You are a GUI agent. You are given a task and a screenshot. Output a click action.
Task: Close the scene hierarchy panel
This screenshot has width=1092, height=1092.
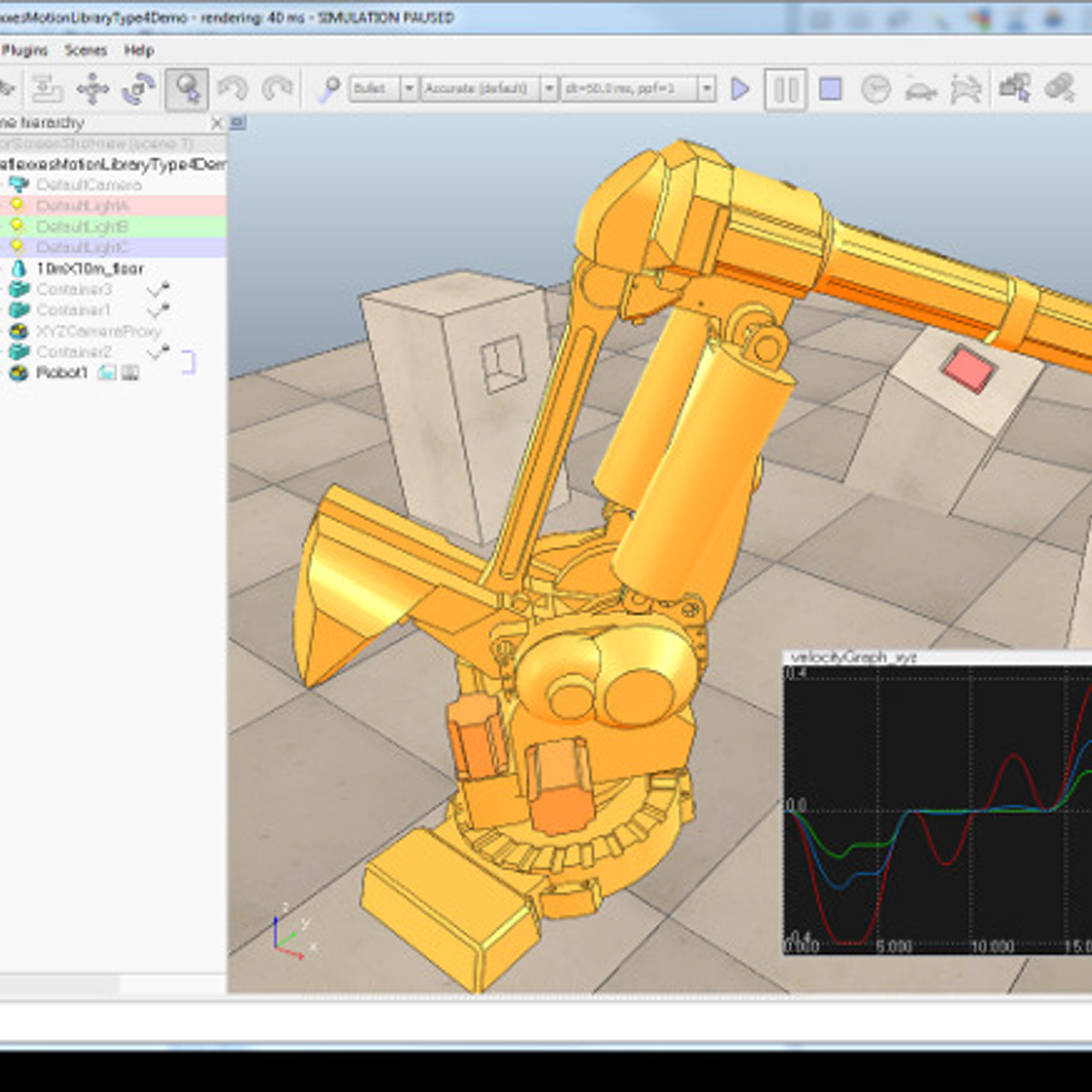point(217,123)
